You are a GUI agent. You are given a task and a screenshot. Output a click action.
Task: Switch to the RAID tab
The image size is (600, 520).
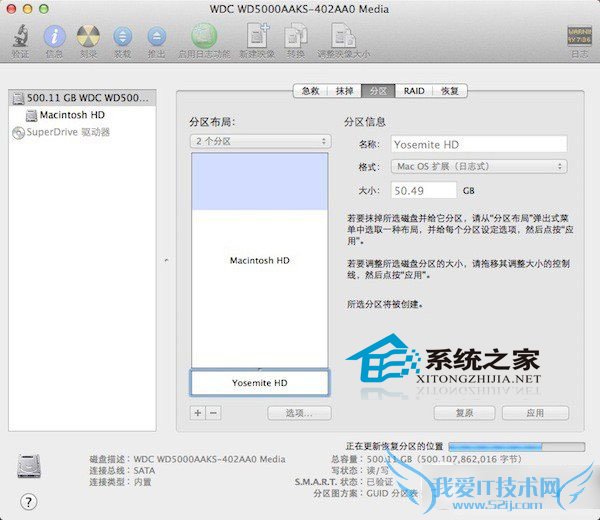click(414, 91)
